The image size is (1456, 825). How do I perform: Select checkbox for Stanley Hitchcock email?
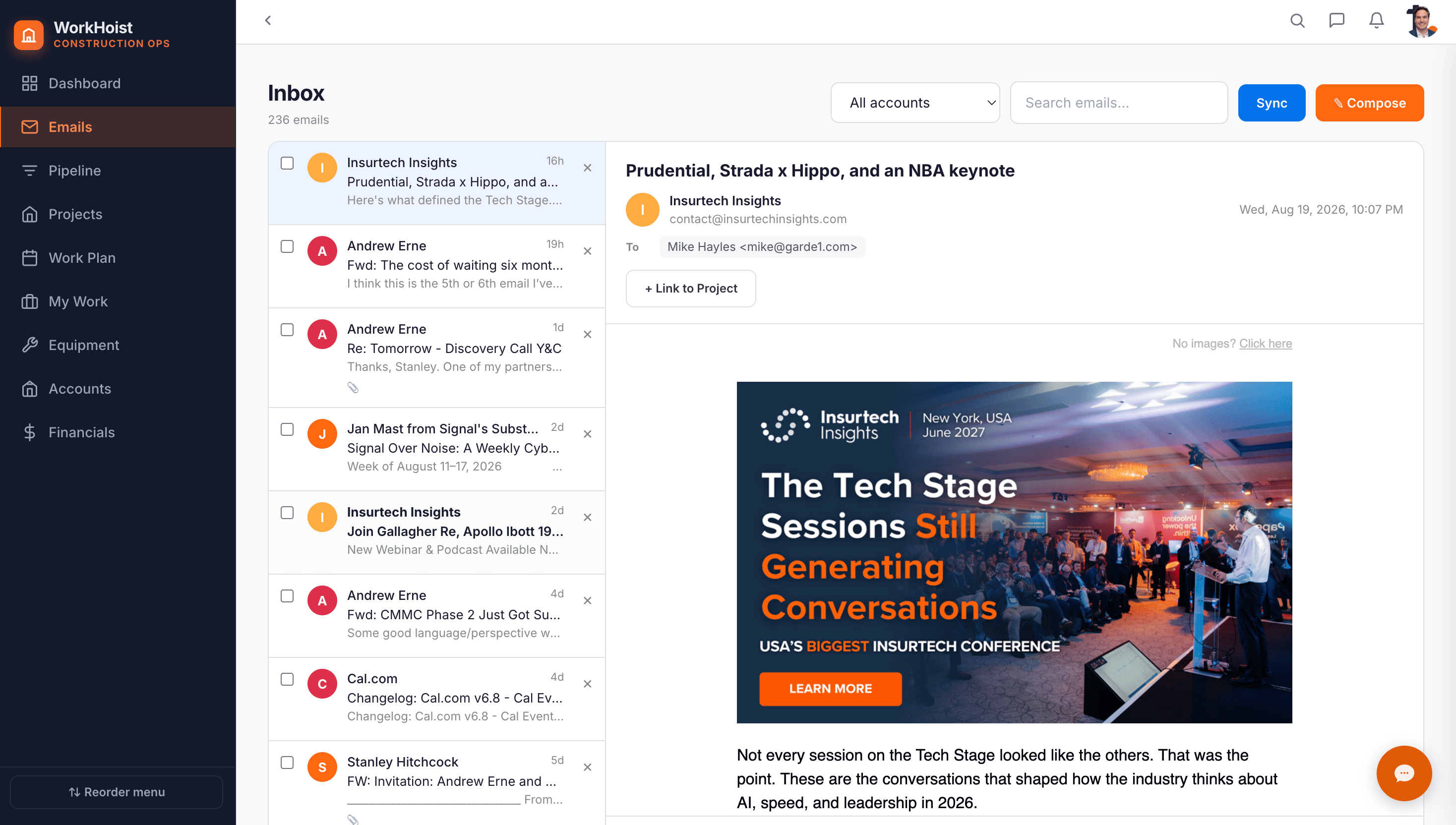pyautogui.click(x=287, y=763)
